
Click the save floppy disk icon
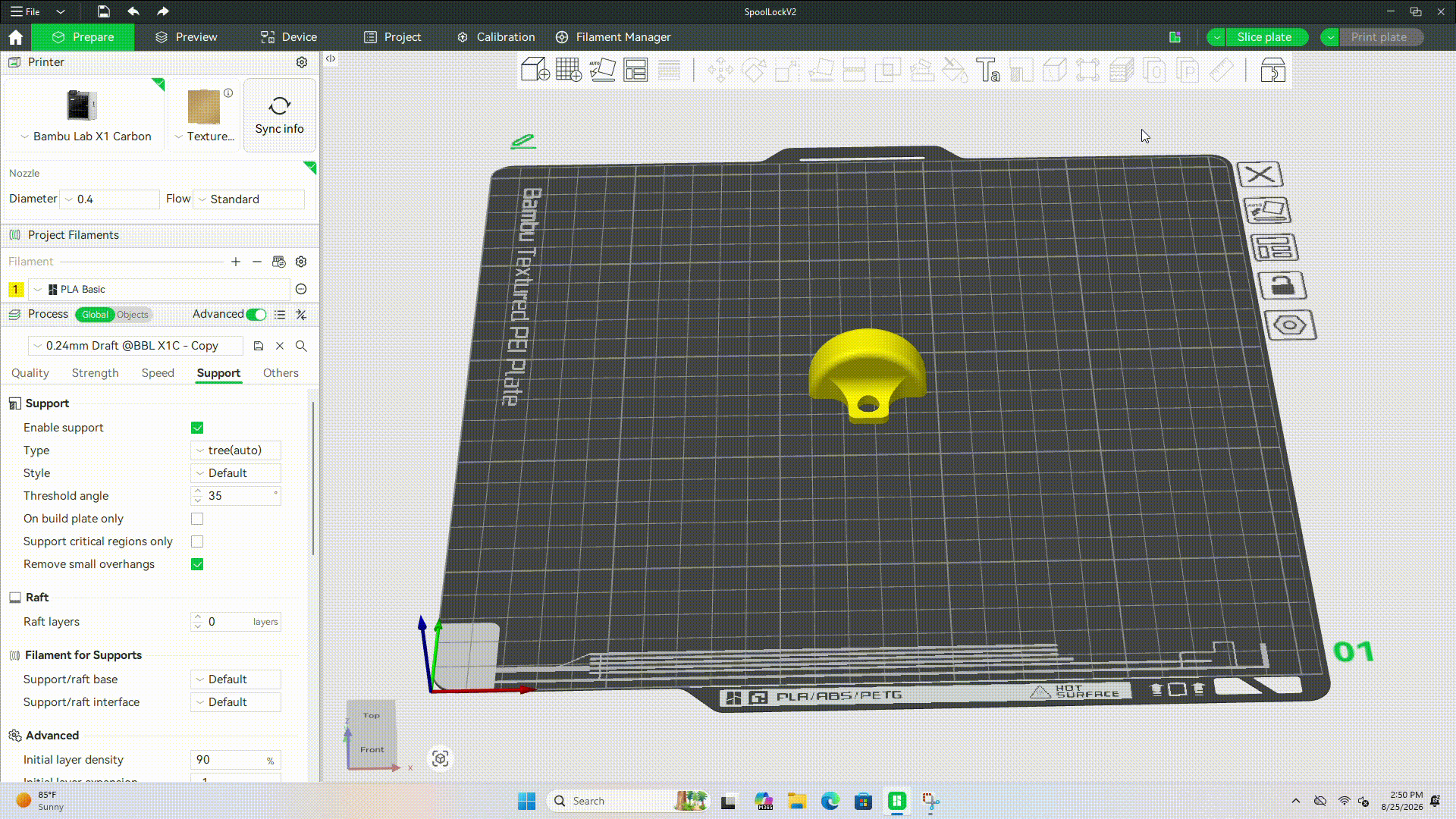pos(104,11)
